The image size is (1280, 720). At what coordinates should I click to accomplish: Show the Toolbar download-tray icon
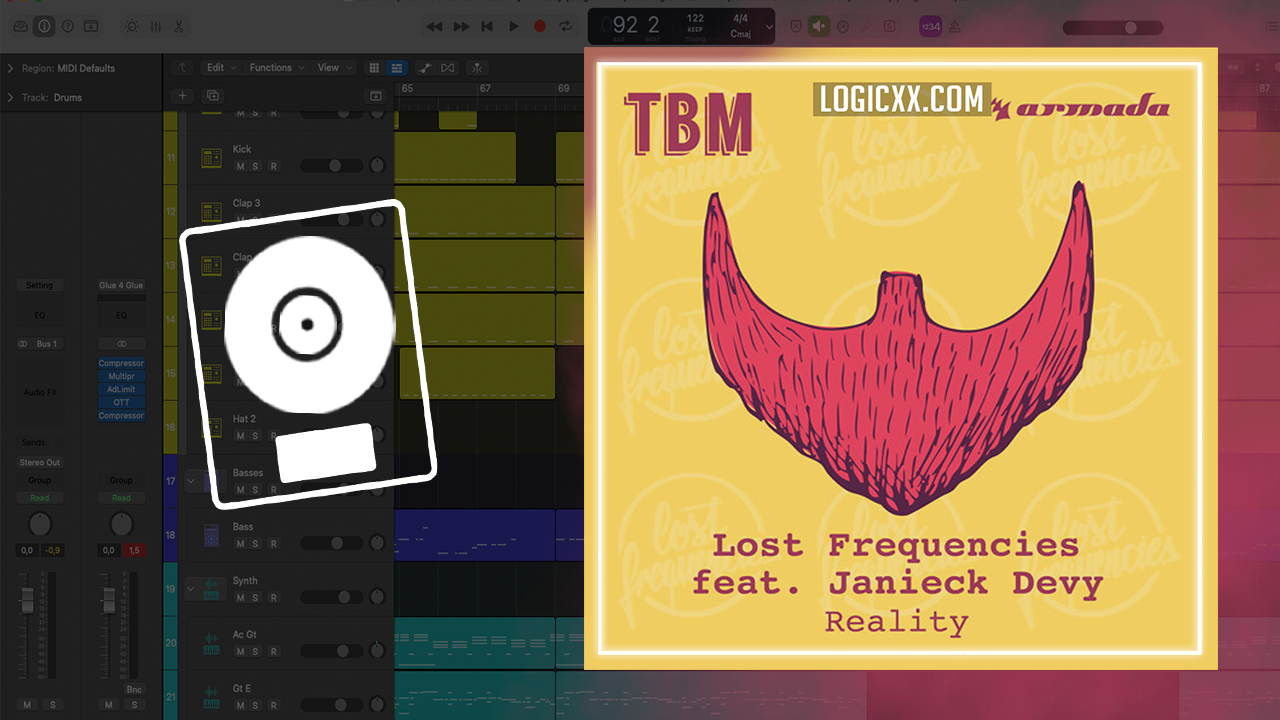91,27
